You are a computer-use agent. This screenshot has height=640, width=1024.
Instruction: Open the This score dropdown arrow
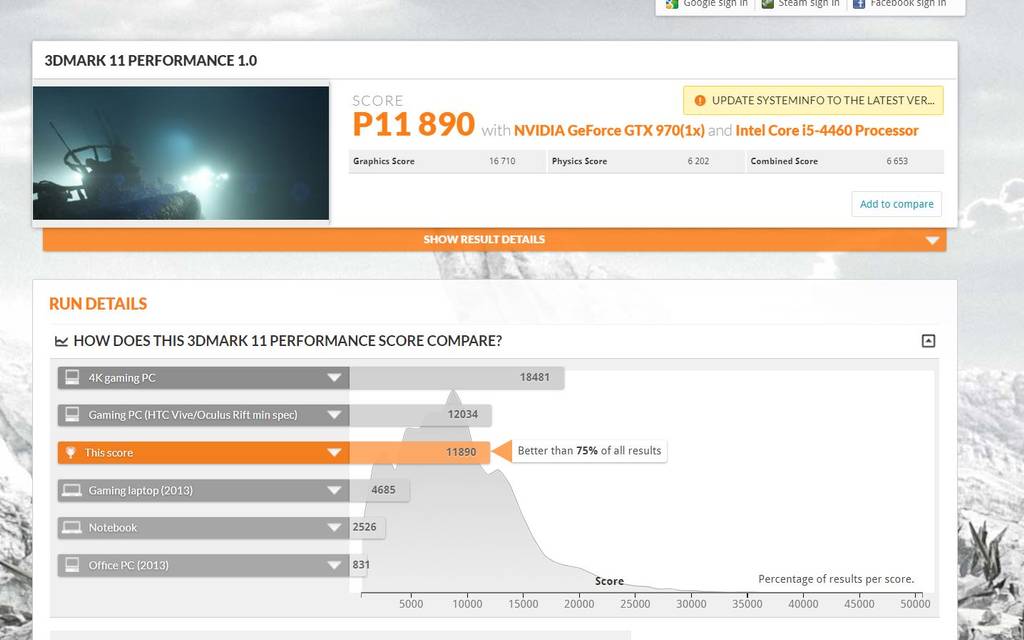click(x=334, y=453)
